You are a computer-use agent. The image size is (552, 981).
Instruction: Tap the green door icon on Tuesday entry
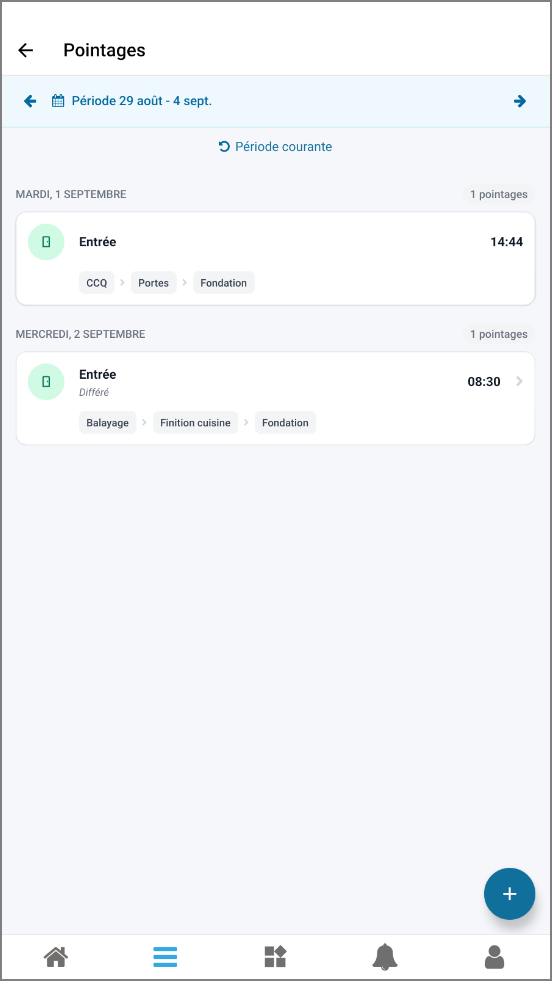[x=46, y=242]
